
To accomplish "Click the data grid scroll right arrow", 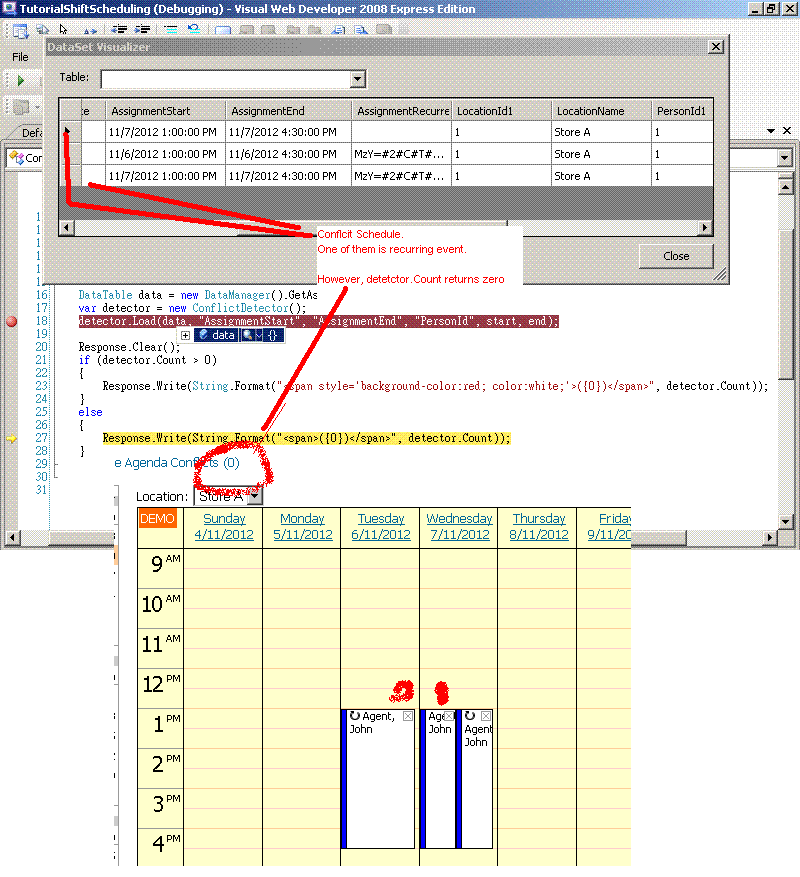I will [705, 228].
